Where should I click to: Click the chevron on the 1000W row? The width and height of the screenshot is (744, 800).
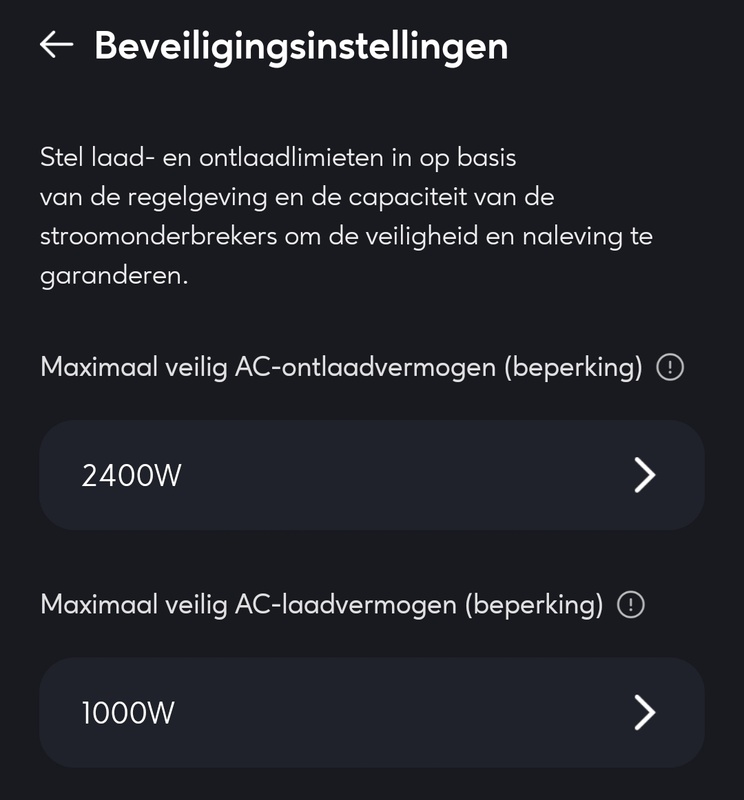(x=645, y=713)
